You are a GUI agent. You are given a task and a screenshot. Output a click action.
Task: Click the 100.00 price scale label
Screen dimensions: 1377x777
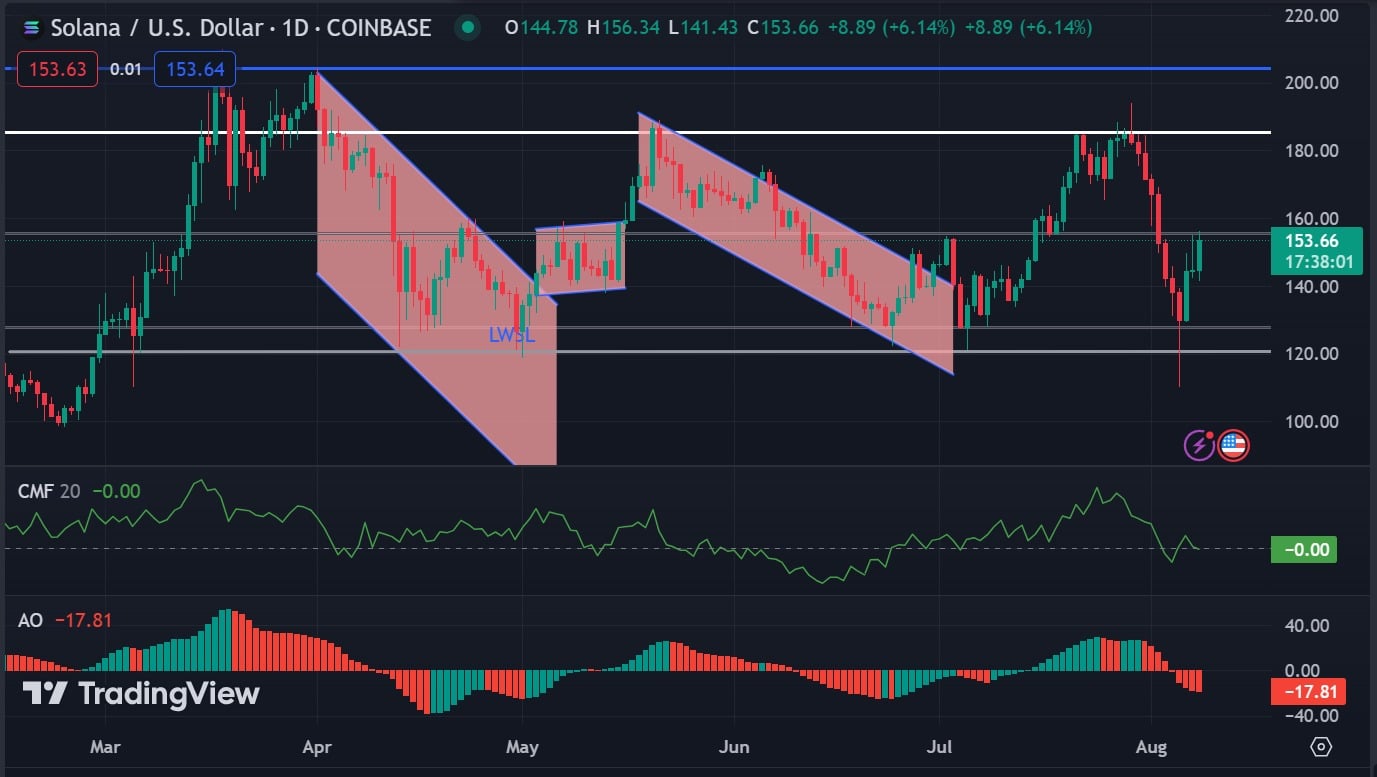click(x=1310, y=421)
